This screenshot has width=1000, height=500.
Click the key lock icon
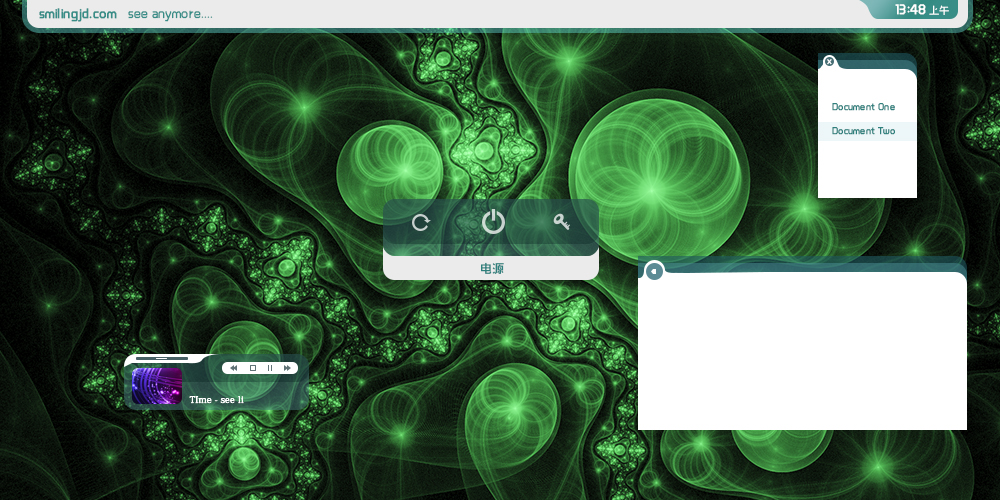tap(562, 222)
